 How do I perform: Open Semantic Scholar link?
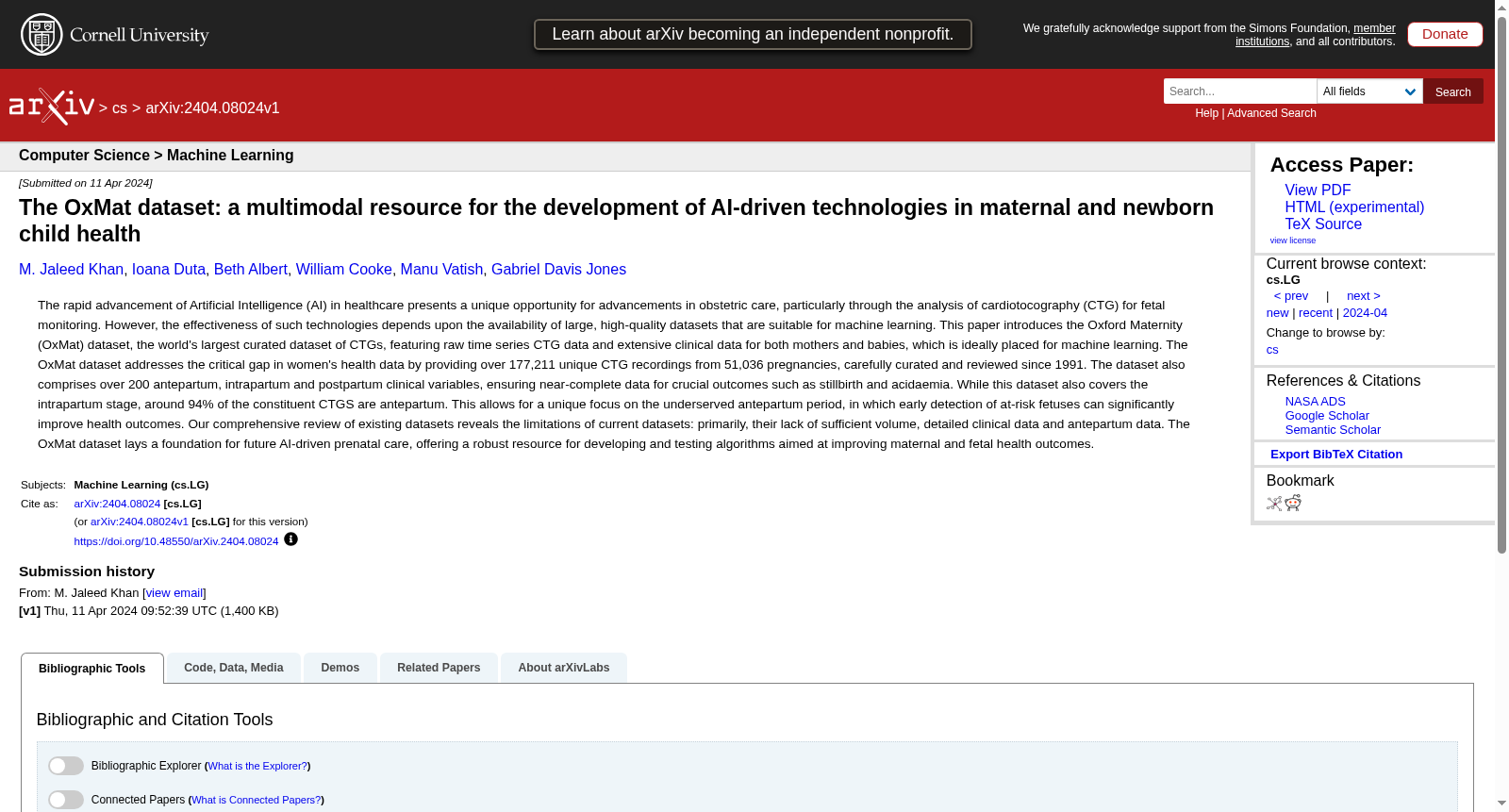(x=1333, y=430)
